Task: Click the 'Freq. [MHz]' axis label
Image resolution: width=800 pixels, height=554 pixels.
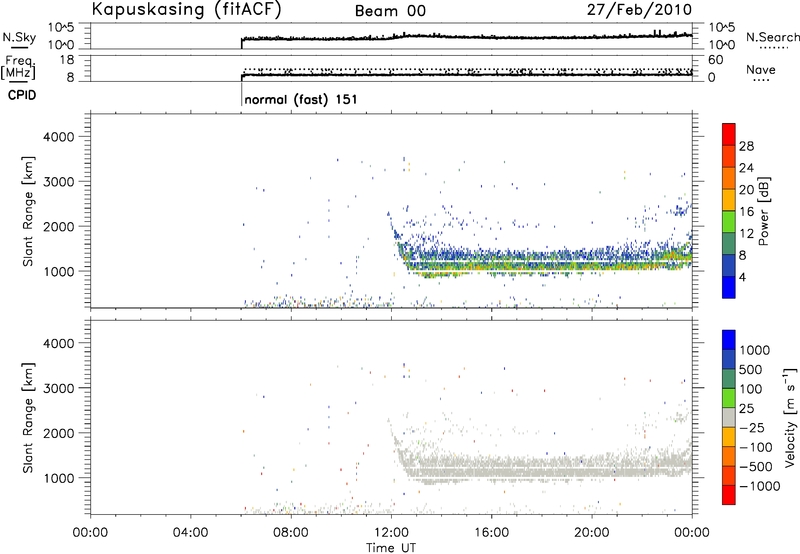Action: (19, 67)
